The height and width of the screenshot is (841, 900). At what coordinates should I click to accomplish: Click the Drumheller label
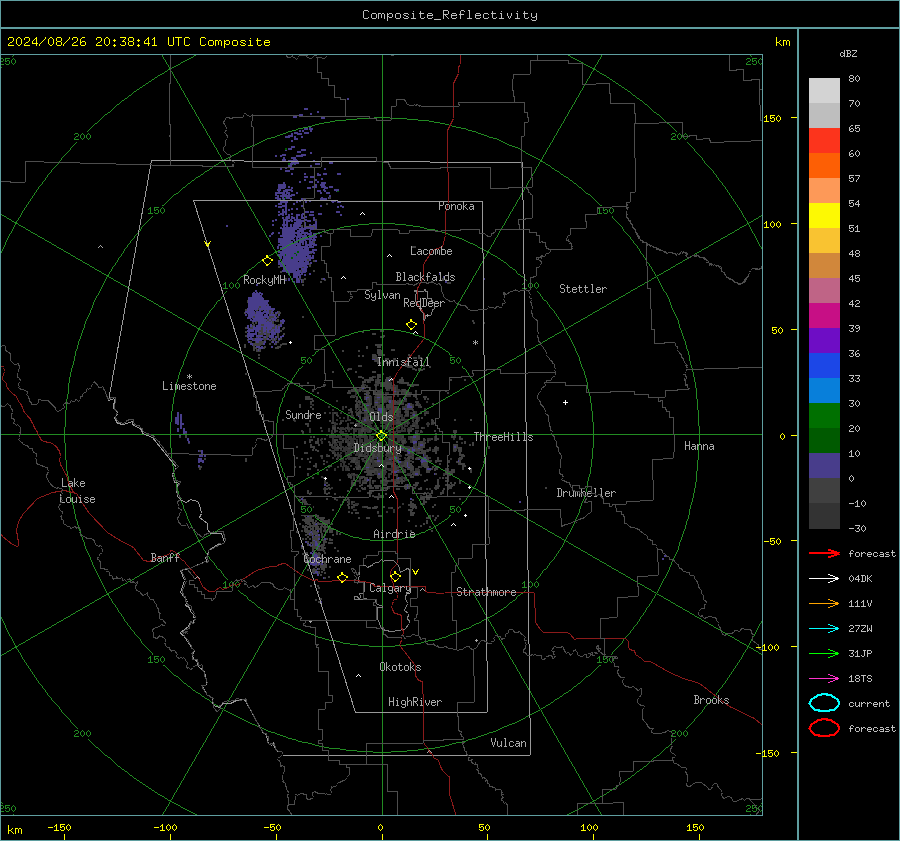point(586,493)
